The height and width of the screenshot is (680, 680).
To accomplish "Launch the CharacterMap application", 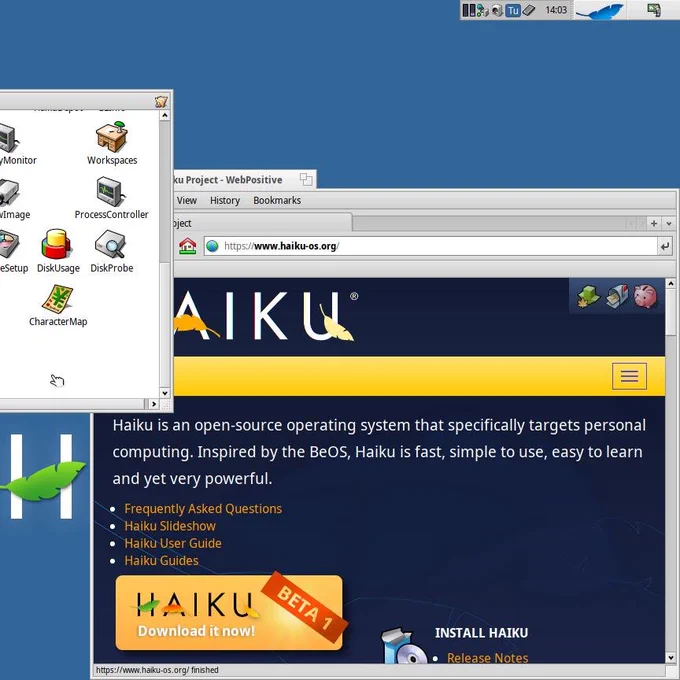I will [58, 298].
